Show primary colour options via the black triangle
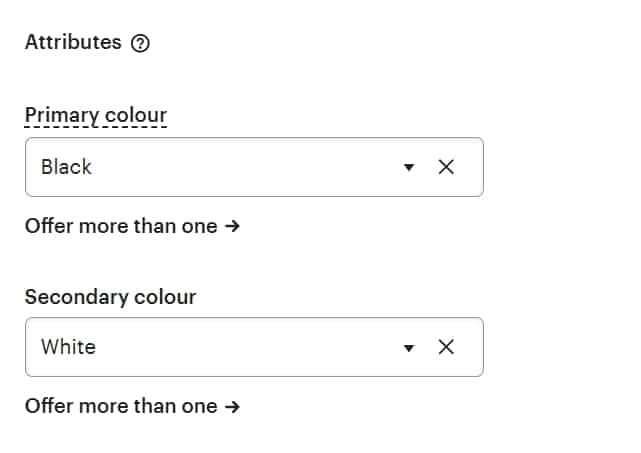This screenshot has height=453, width=641. (409, 167)
